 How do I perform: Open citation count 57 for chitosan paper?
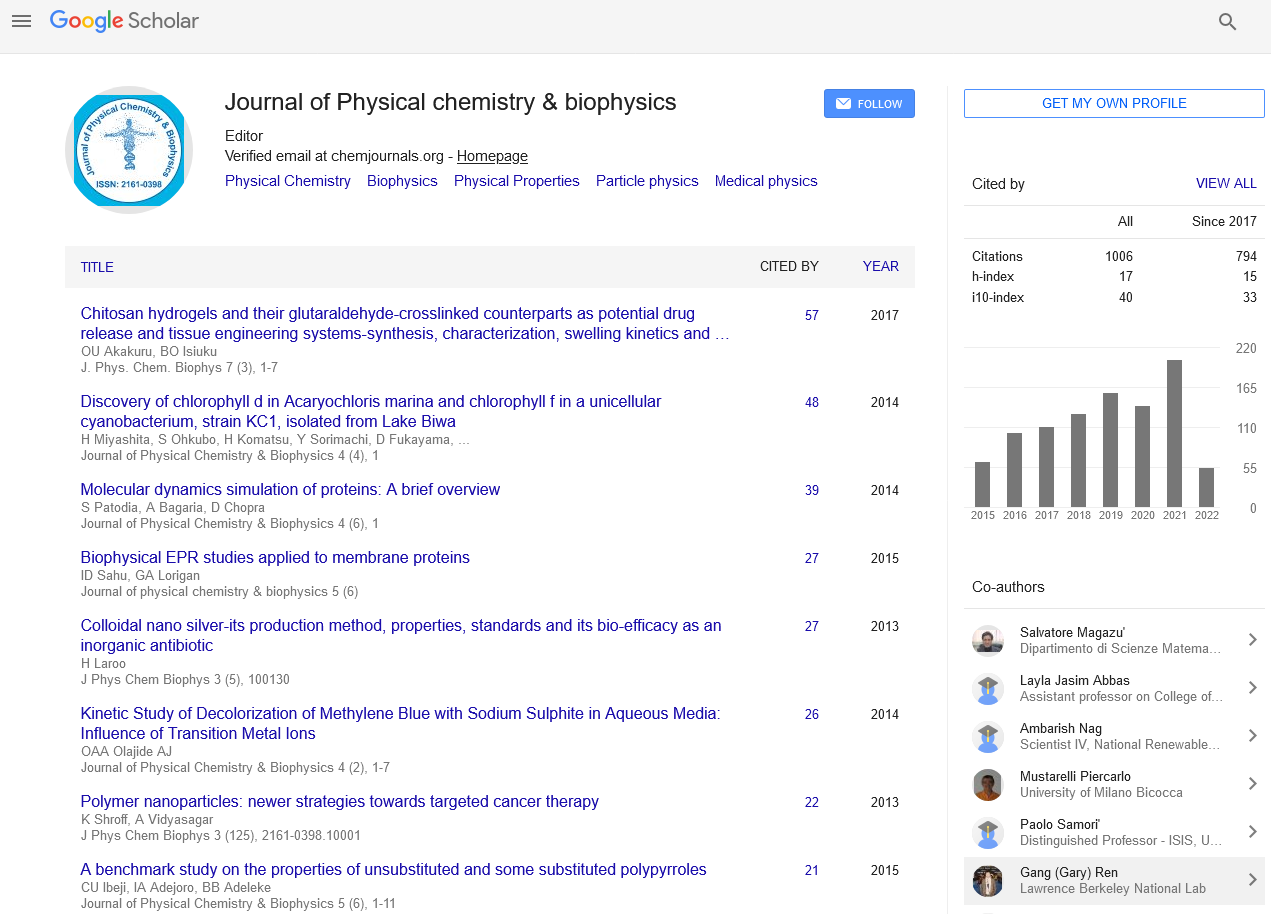click(811, 315)
